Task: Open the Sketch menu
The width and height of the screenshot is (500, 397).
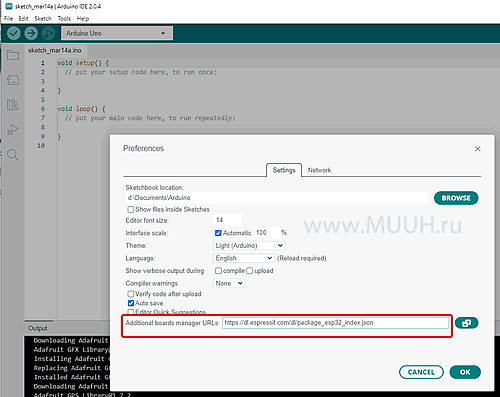Action: tap(43, 19)
